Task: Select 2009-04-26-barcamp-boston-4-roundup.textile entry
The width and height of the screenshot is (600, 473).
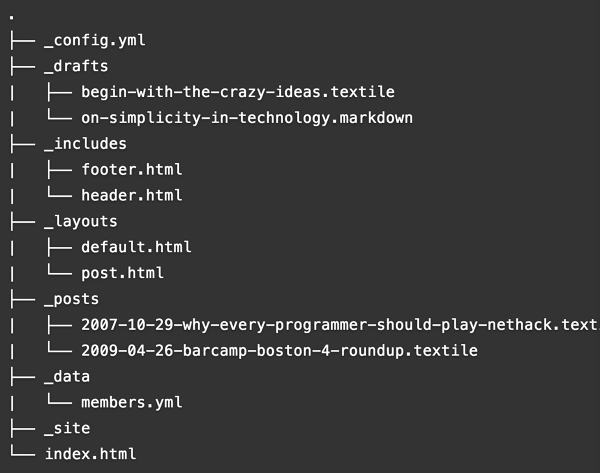Action: (279, 351)
